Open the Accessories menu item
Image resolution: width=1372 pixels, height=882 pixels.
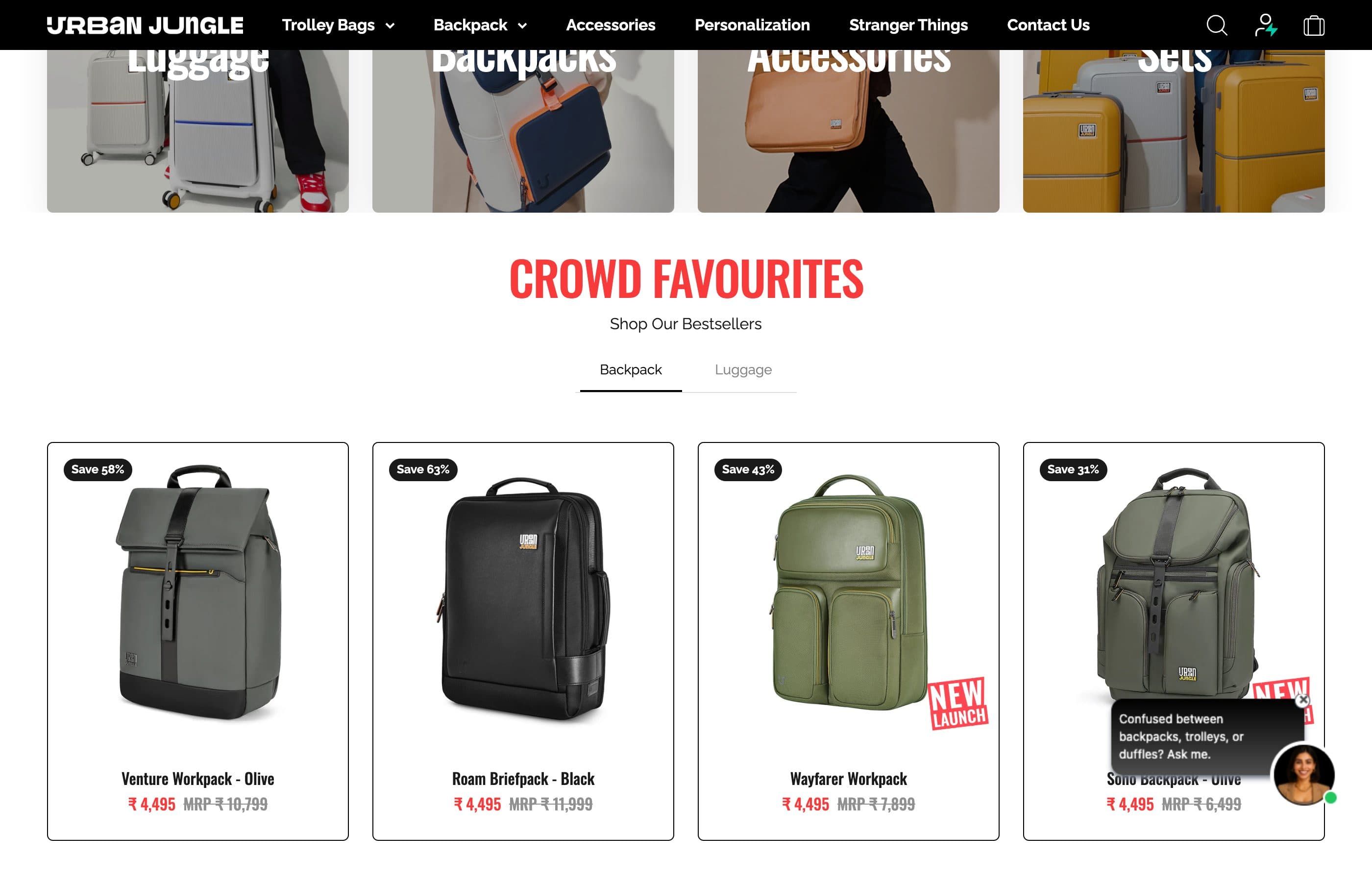coord(611,25)
